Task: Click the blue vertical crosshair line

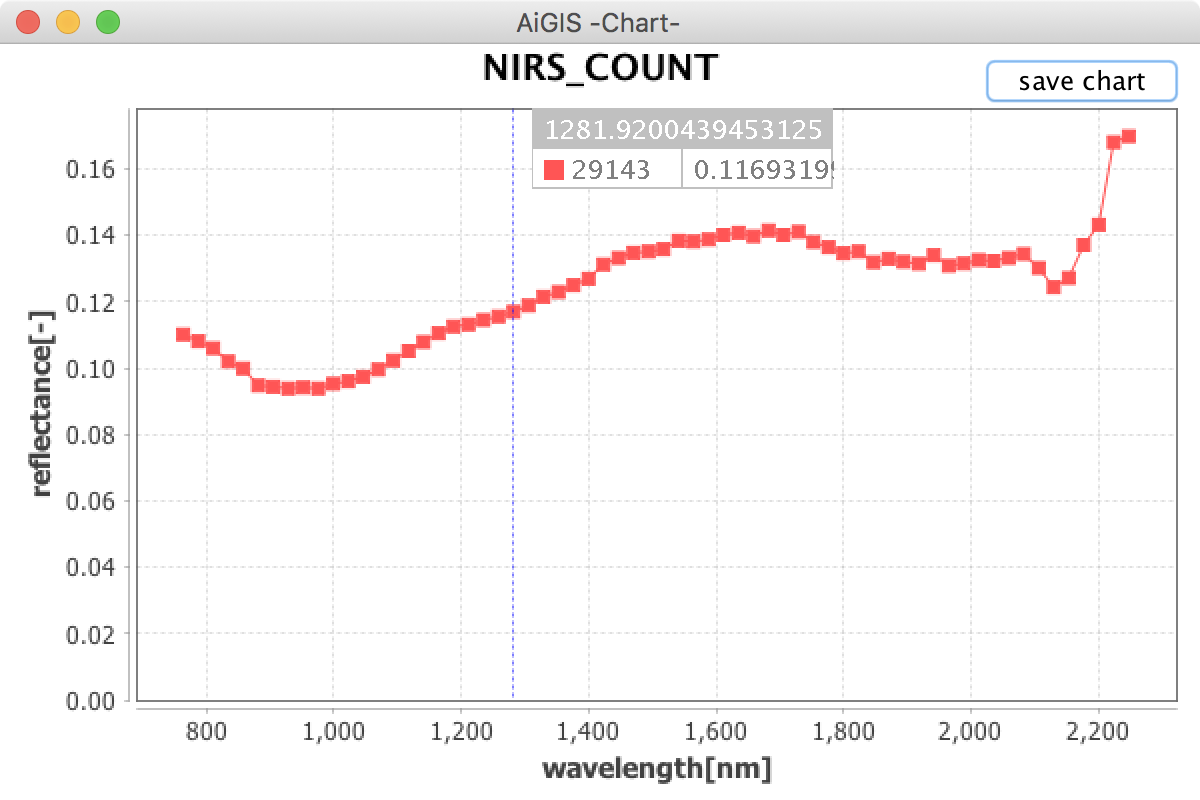Action: [x=513, y=450]
